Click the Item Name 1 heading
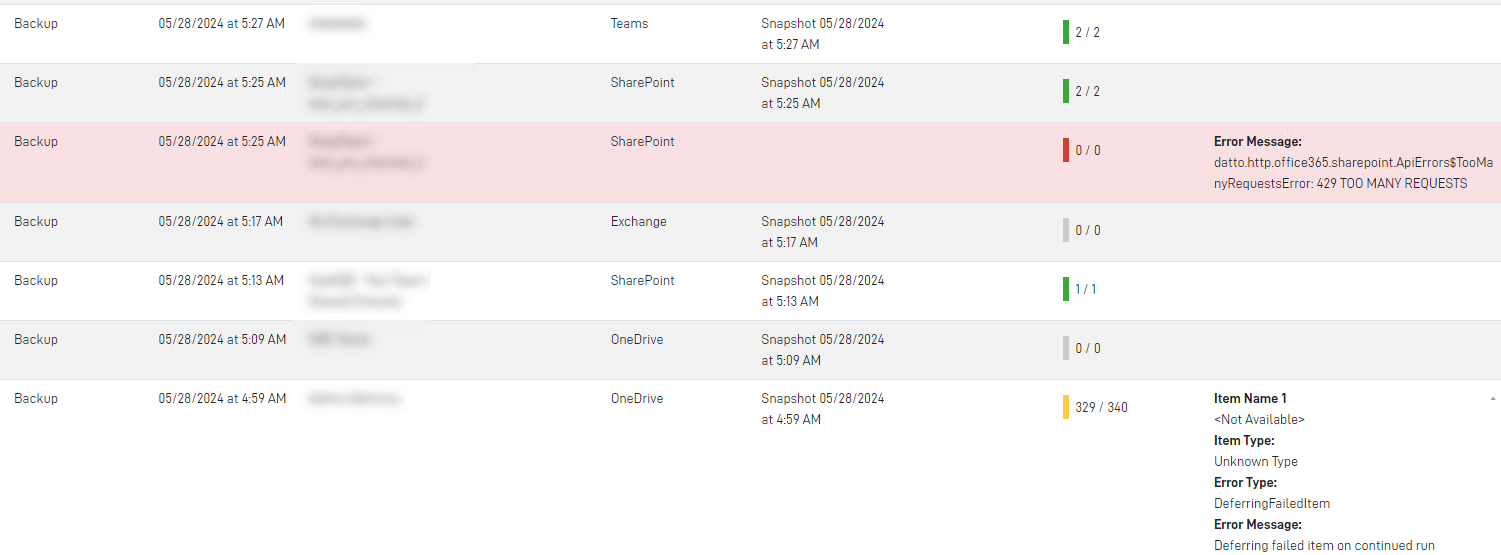Screen dimensions: 1501x555 (1250, 398)
